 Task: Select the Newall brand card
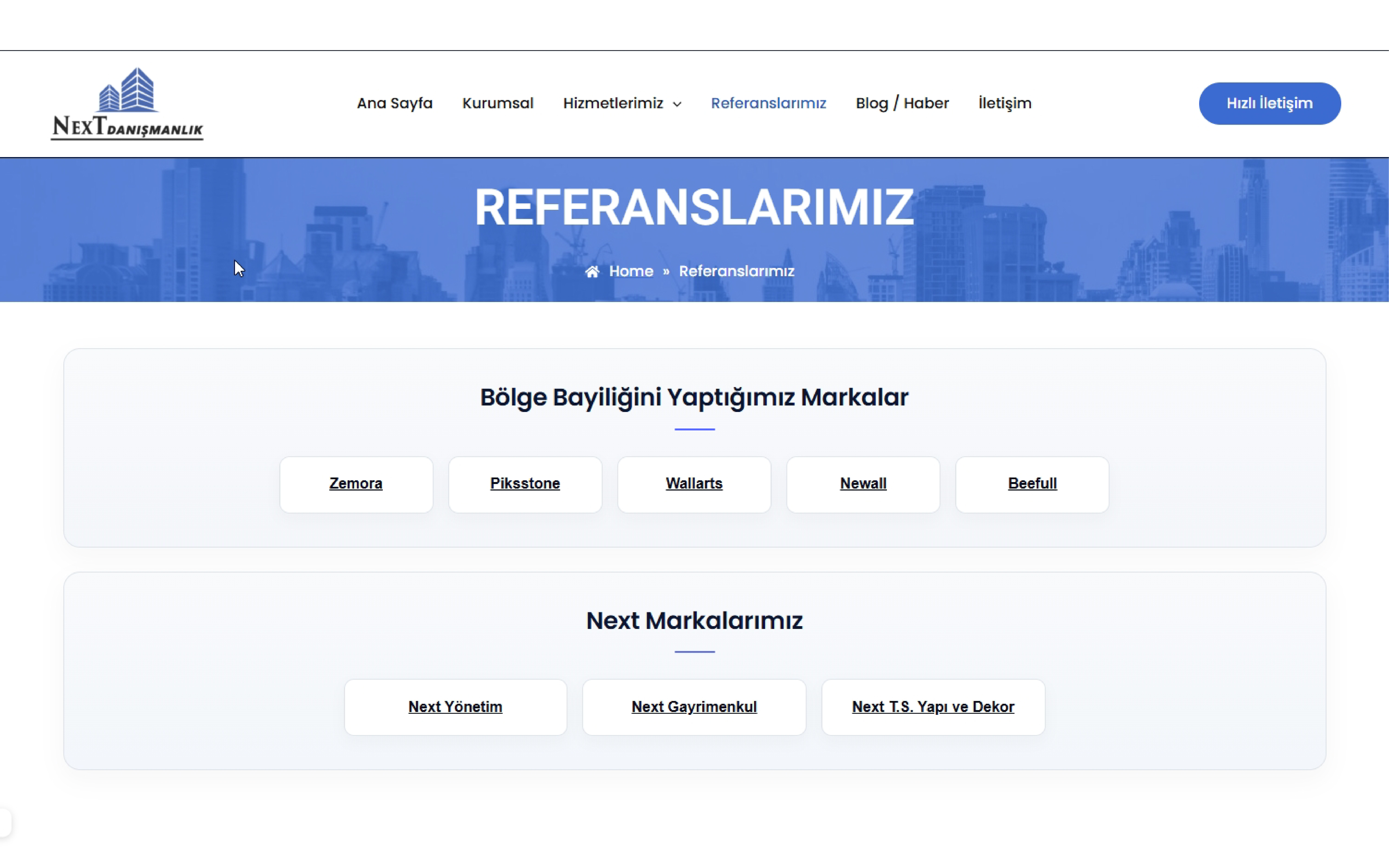(x=863, y=484)
